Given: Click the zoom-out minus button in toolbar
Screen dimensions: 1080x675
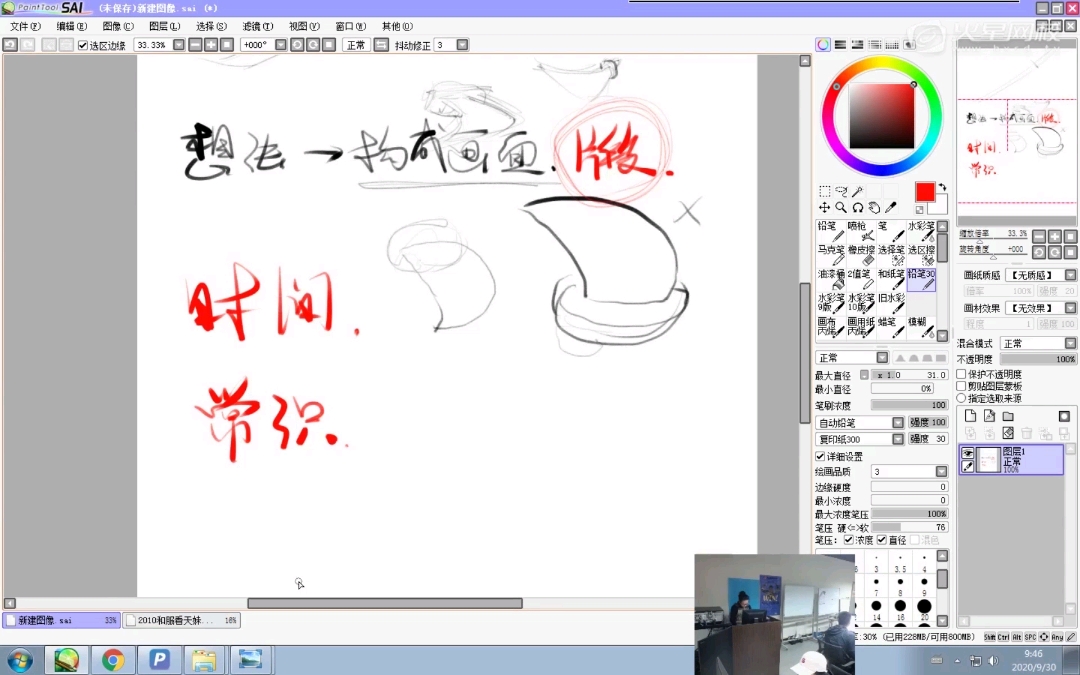Looking at the screenshot, I should click(195, 45).
